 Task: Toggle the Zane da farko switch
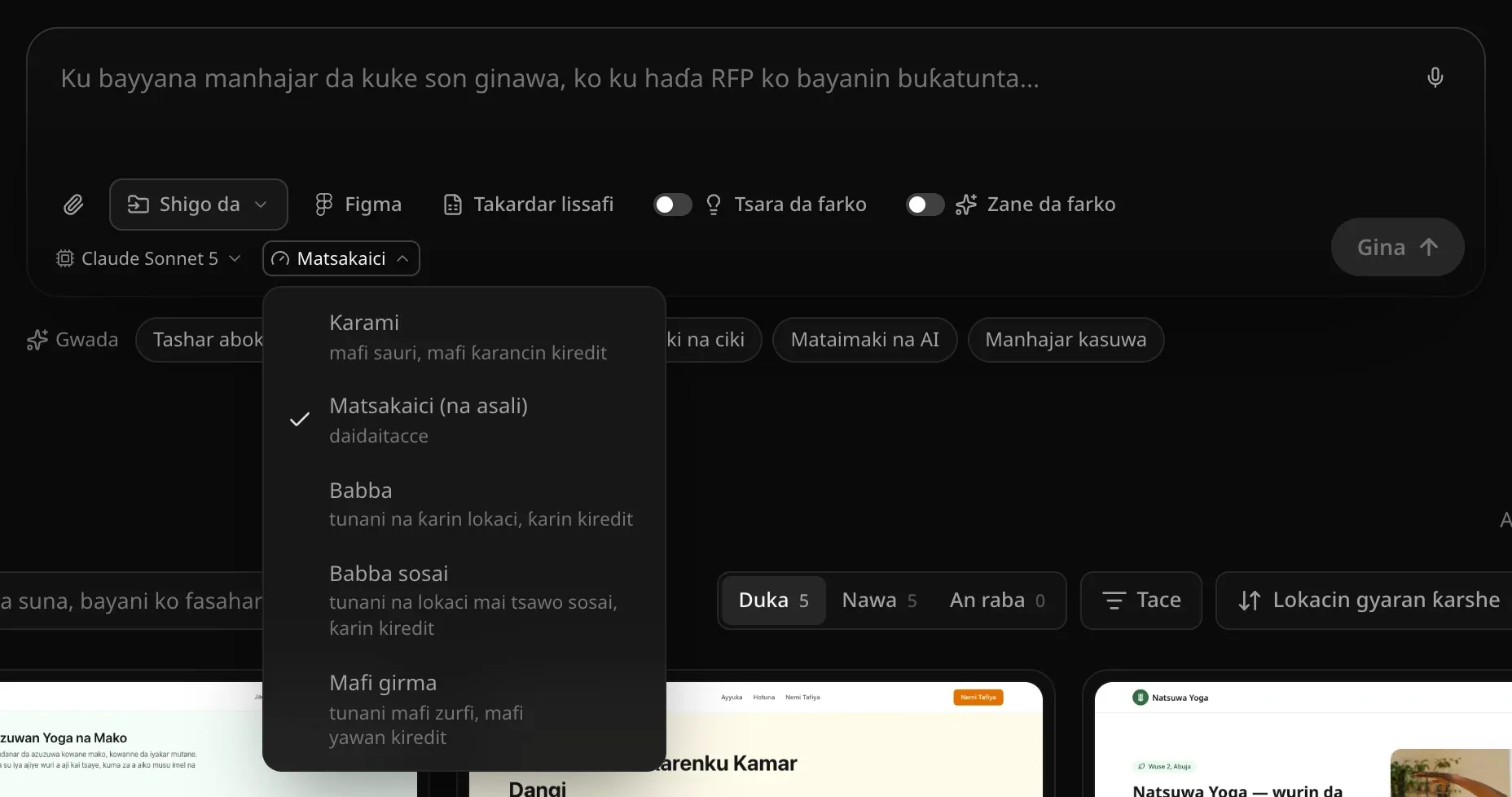coord(925,205)
